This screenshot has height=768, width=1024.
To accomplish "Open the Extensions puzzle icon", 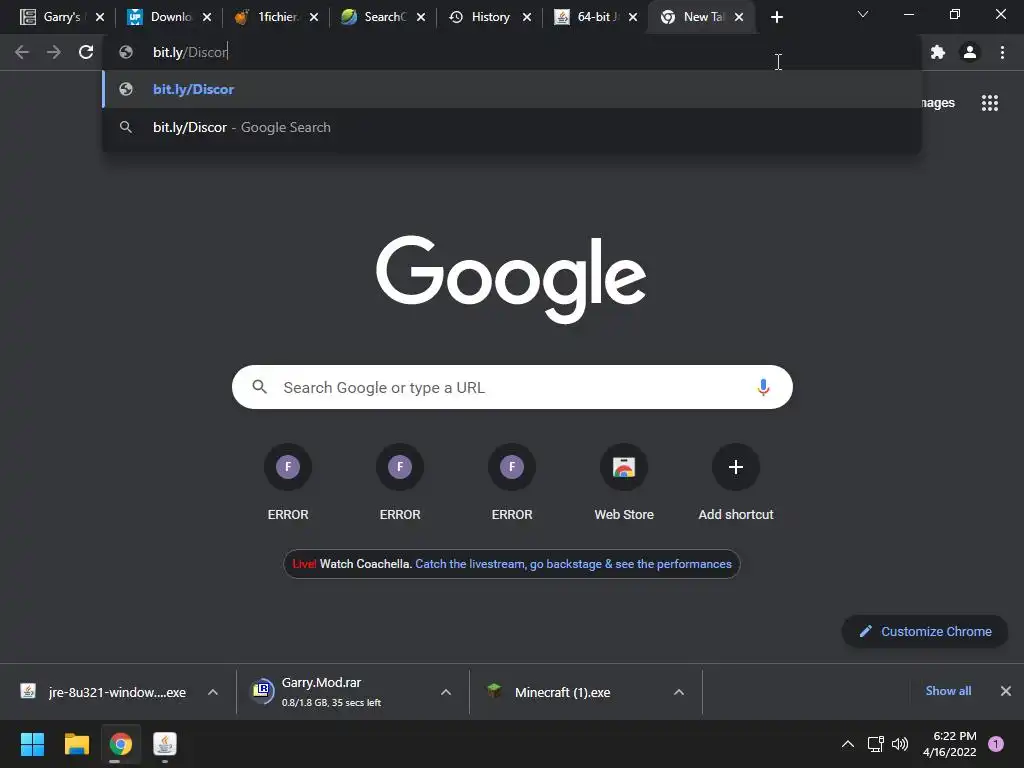I will 938,52.
